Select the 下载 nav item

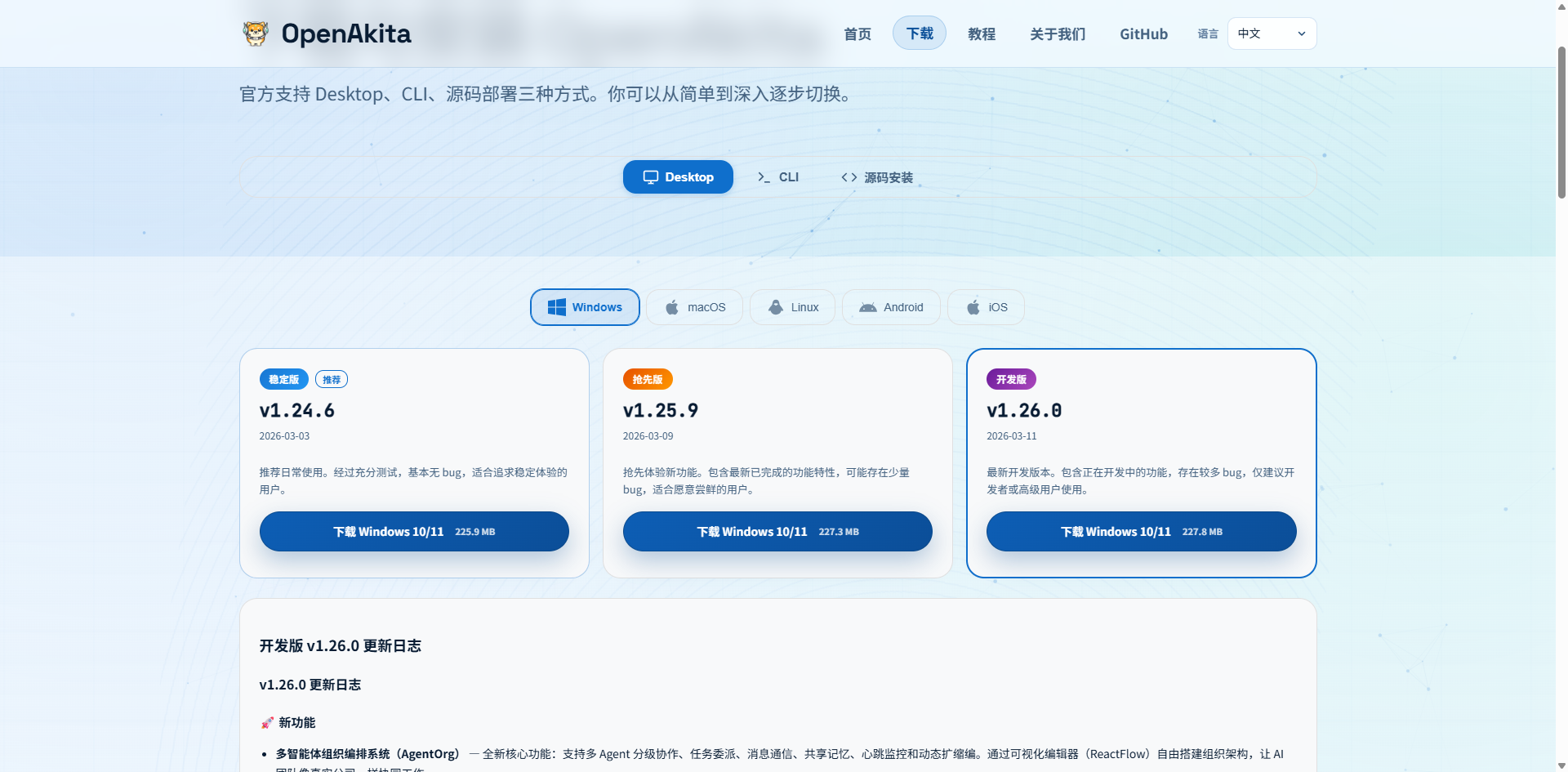(920, 33)
